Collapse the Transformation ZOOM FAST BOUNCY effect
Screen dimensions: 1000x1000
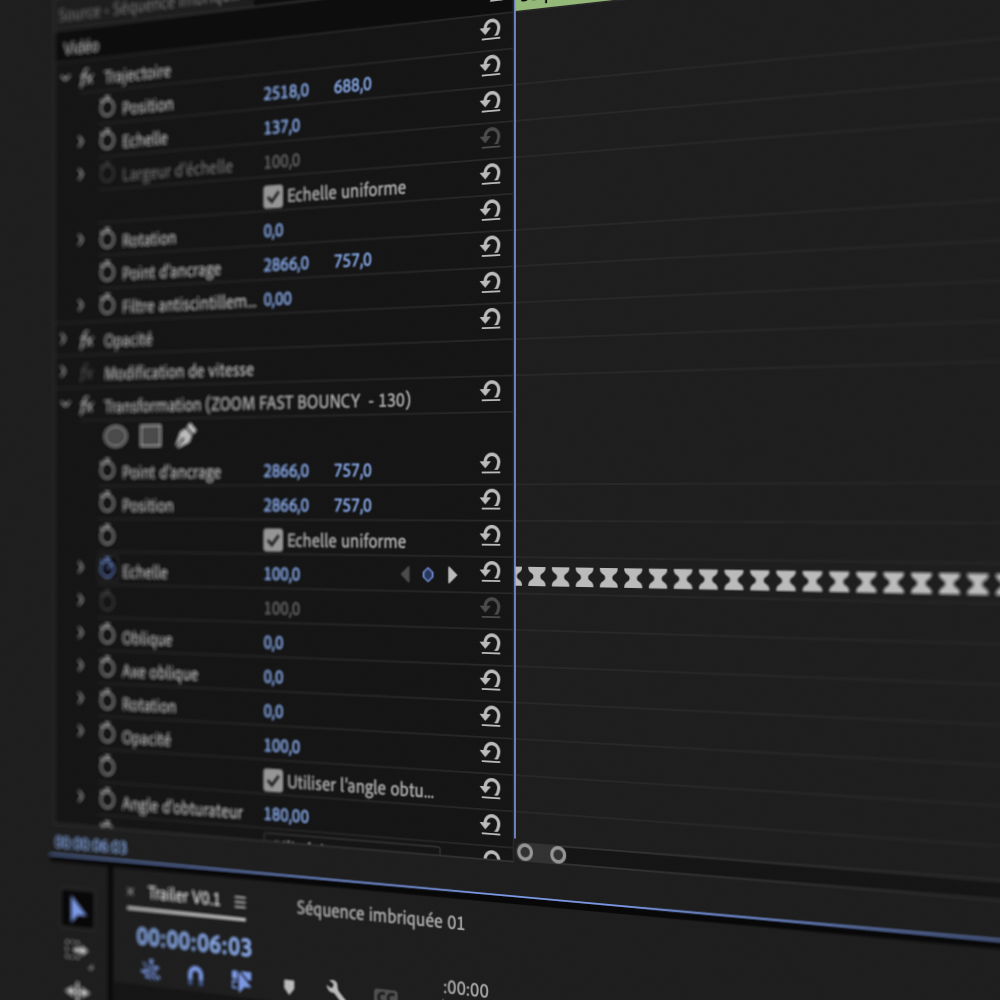(x=65, y=406)
